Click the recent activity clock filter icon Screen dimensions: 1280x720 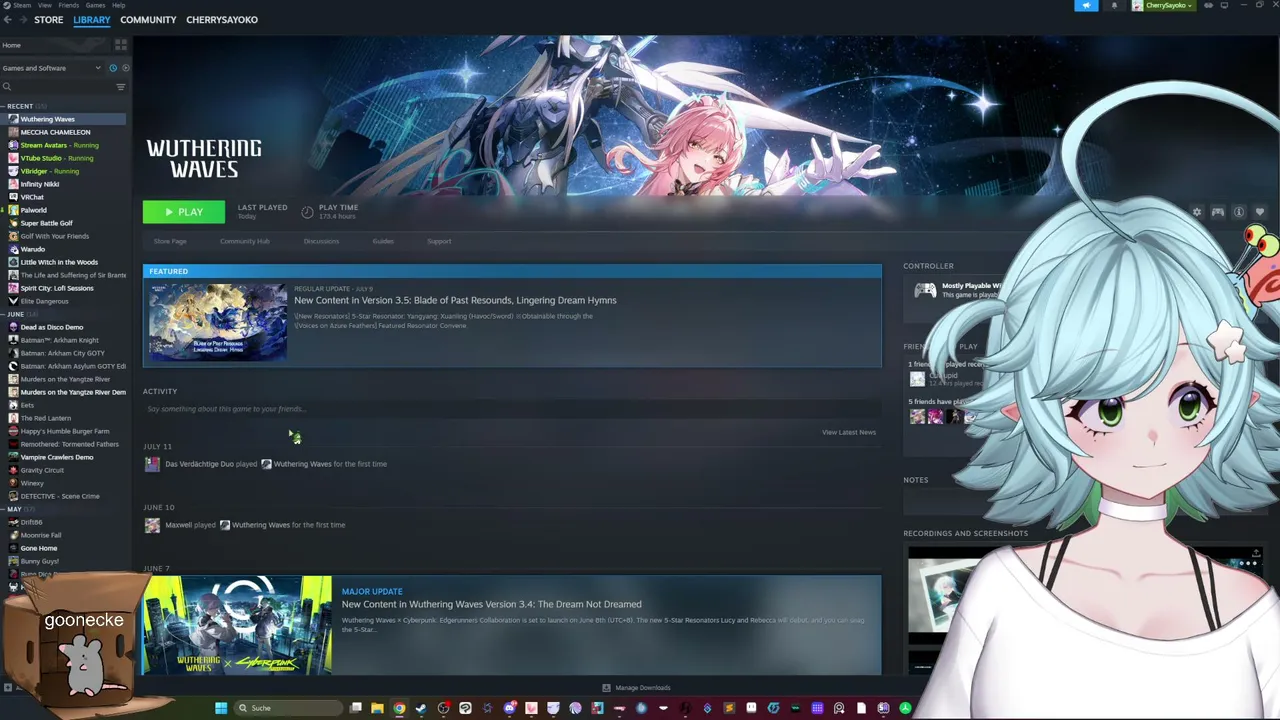[x=113, y=68]
